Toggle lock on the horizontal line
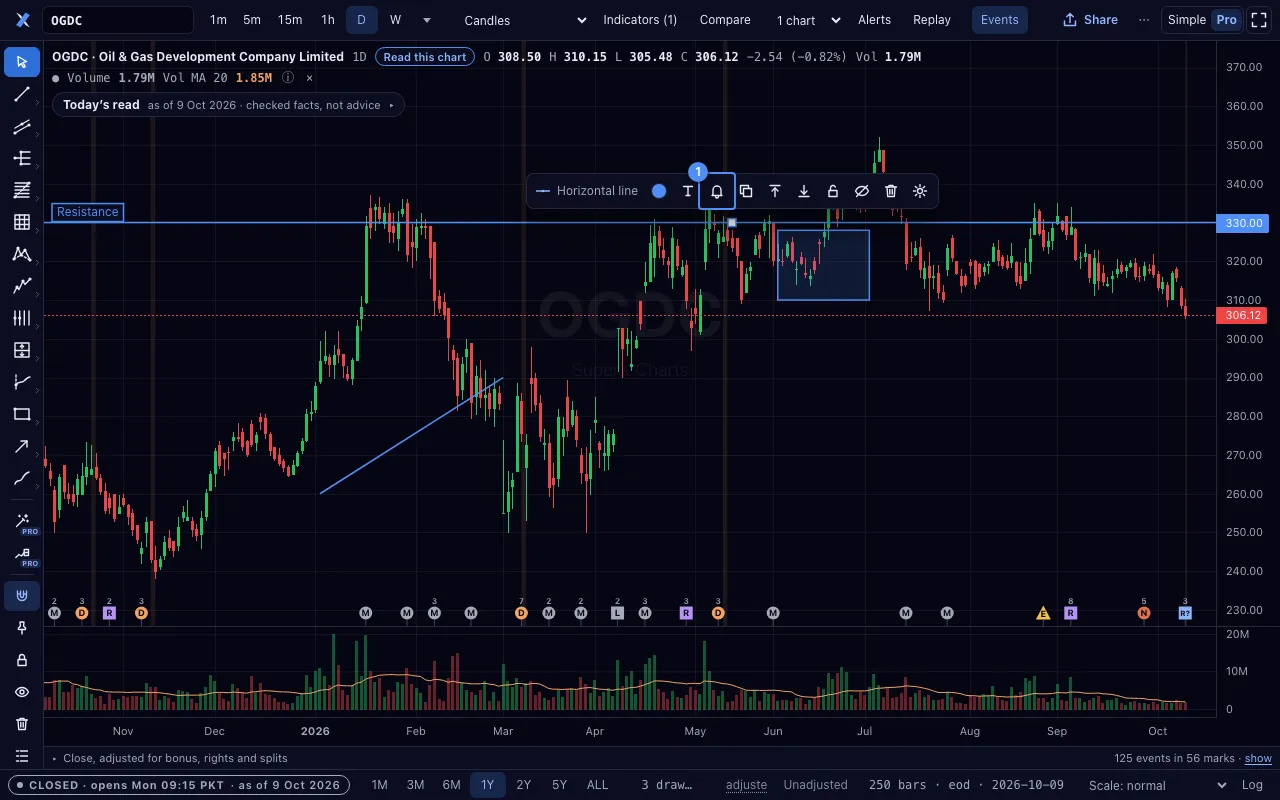Screen dimensions: 1280x800 point(833,191)
